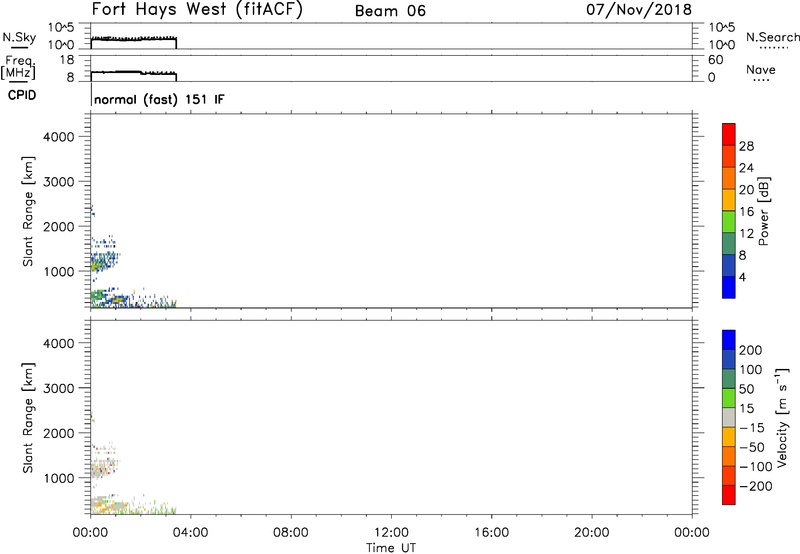The width and height of the screenshot is (800, 554).
Task: Click the 'N.Sky' legend label
Action: [19, 37]
